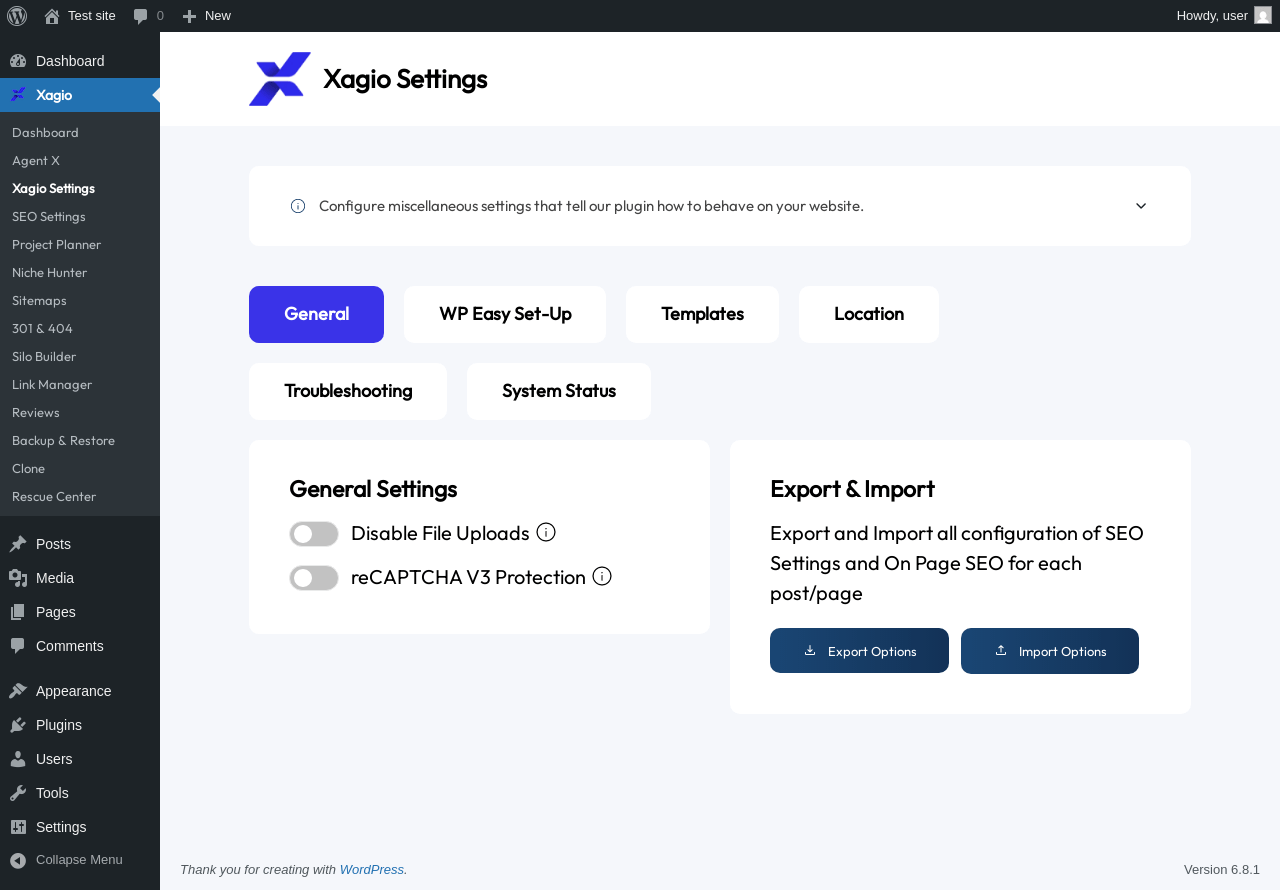1280x890 pixels.
Task: Click the download icon on Export Options
Action: [x=810, y=650]
